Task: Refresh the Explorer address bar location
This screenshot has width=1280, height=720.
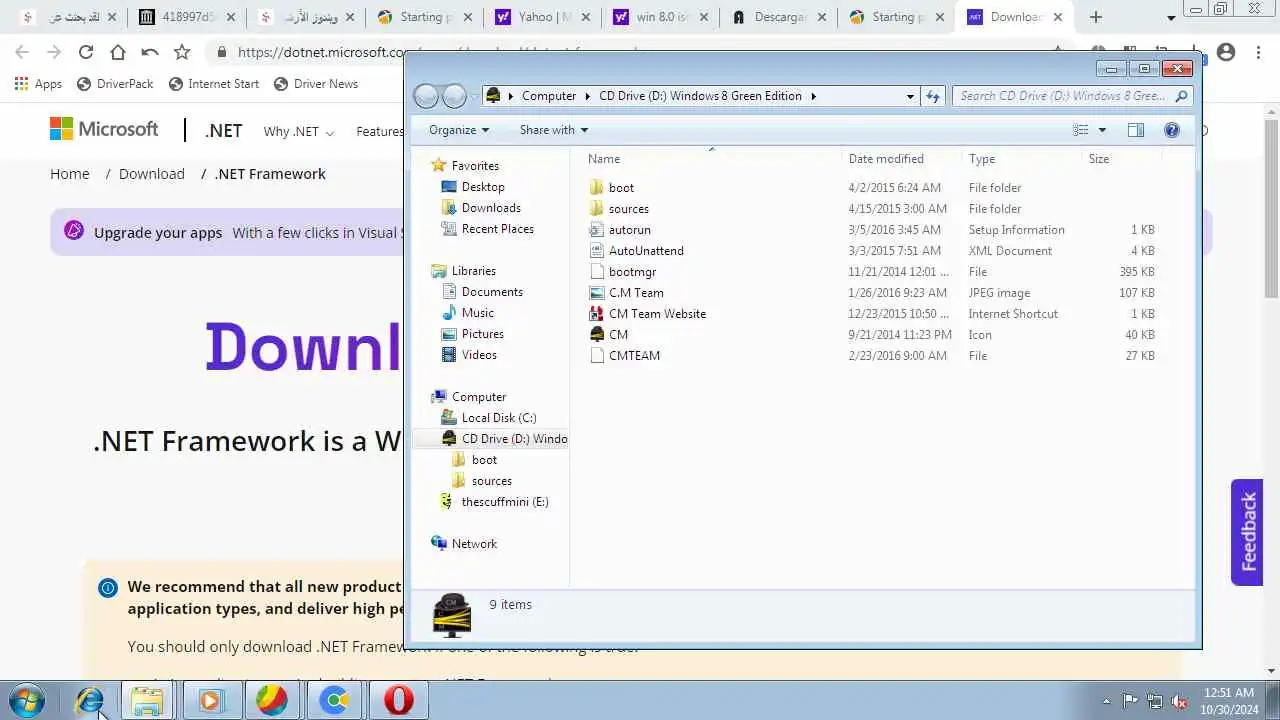Action: 933,96
